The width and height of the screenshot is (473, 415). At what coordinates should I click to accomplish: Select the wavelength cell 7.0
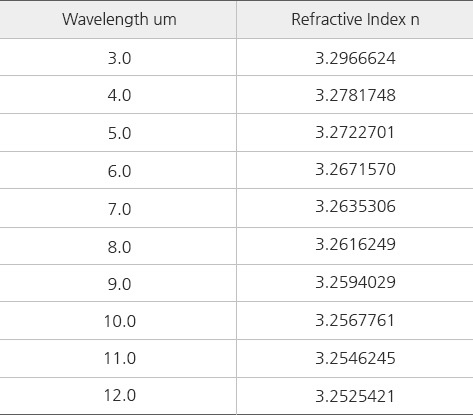pyautogui.click(x=119, y=209)
